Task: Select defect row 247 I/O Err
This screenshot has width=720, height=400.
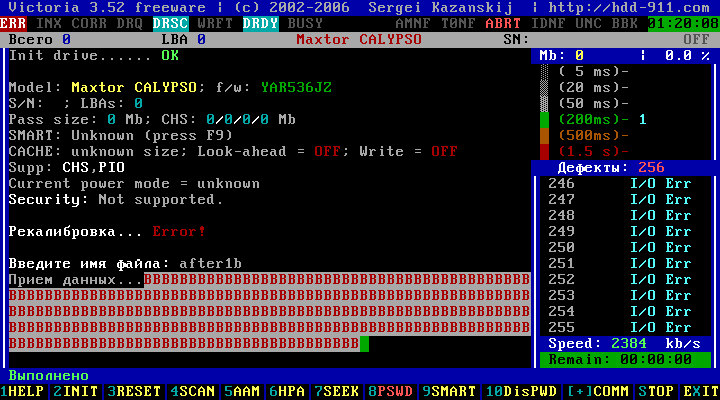Action: (620, 200)
